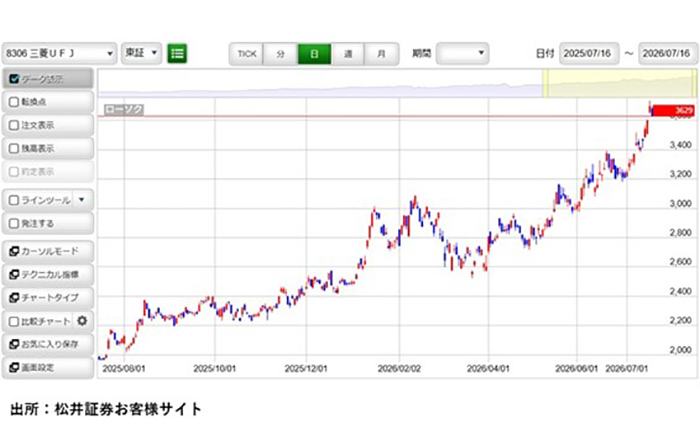Toggle the 注文表示 checkbox
The width and height of the screenshot is (700, 423).
tap(14, 125)
